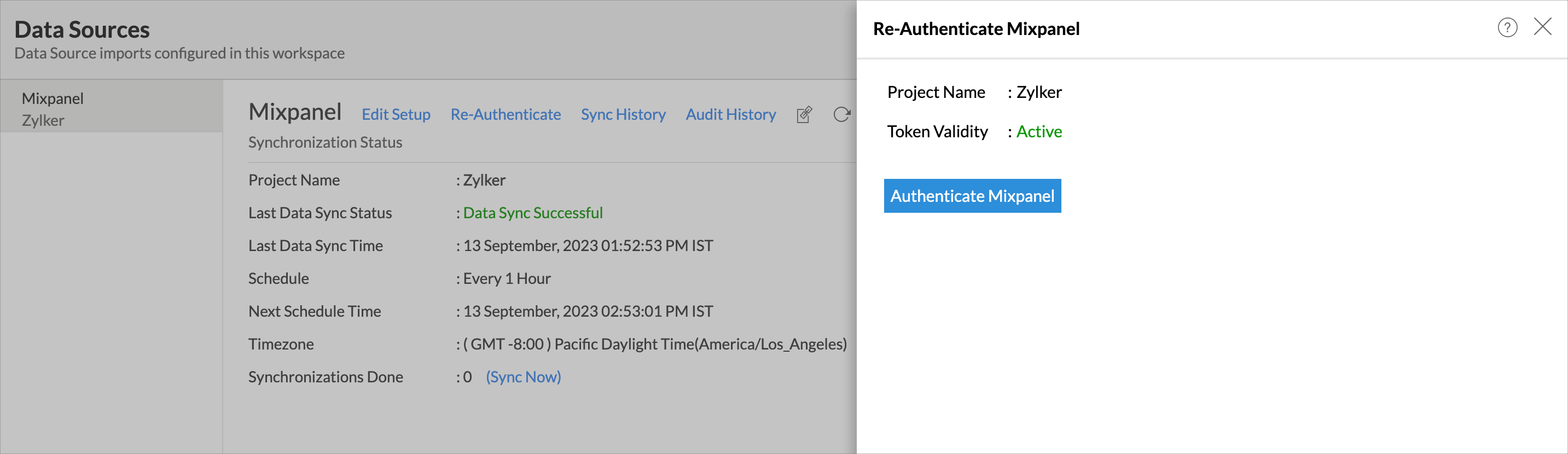
Task: Close the Re-Authenticate Mixpanel panel
Action: pos(1542,27)
